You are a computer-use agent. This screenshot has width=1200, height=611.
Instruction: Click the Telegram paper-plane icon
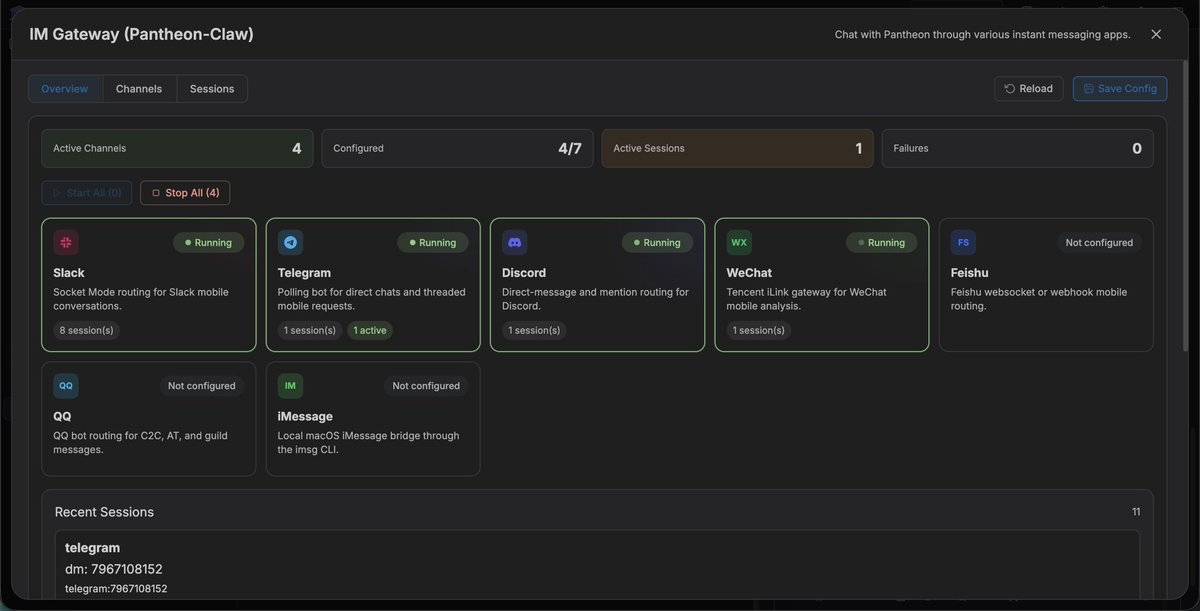pyautogui.click(x=290, y=242)
